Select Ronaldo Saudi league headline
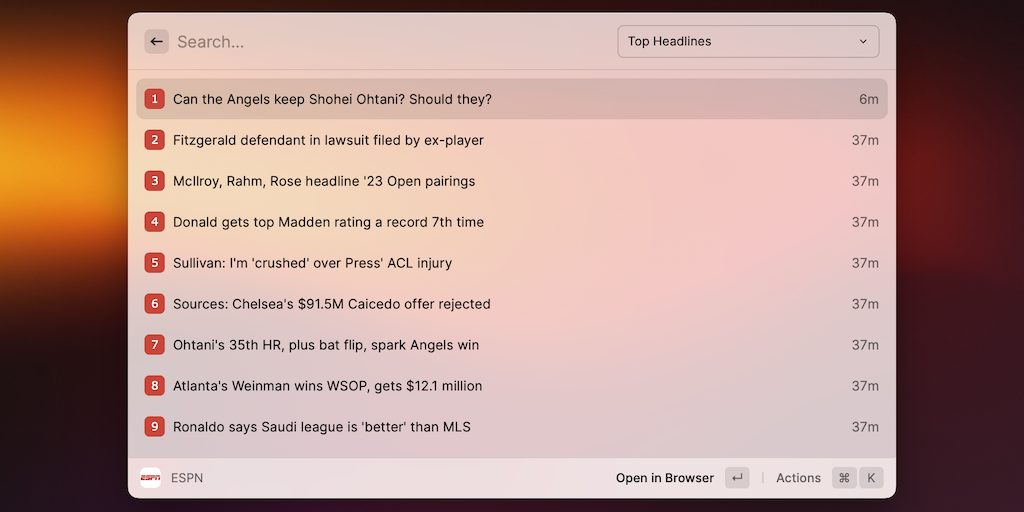 coord(321,427)
